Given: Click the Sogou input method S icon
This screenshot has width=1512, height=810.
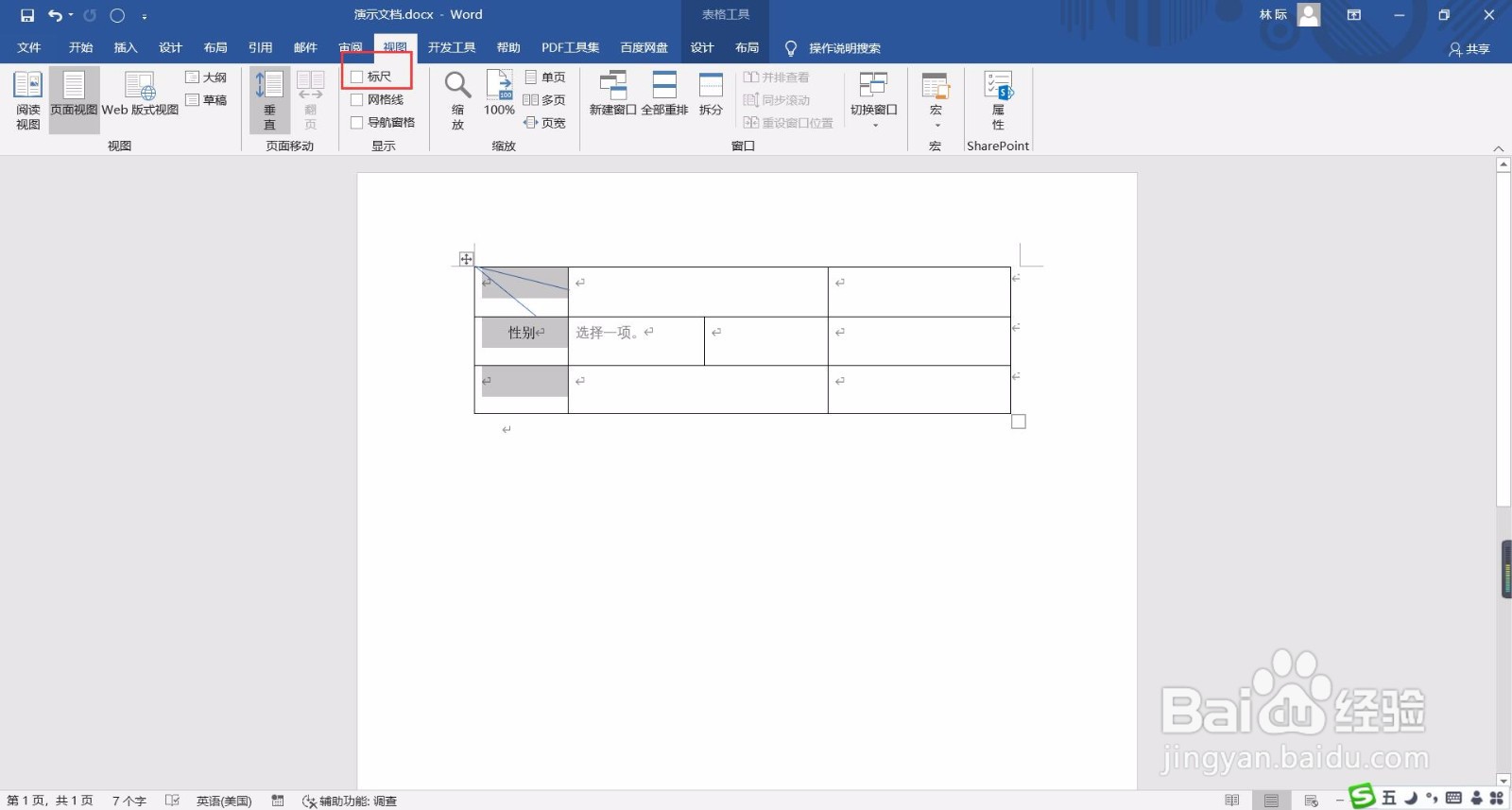Looking at the screenshot, I should 1363,797.
